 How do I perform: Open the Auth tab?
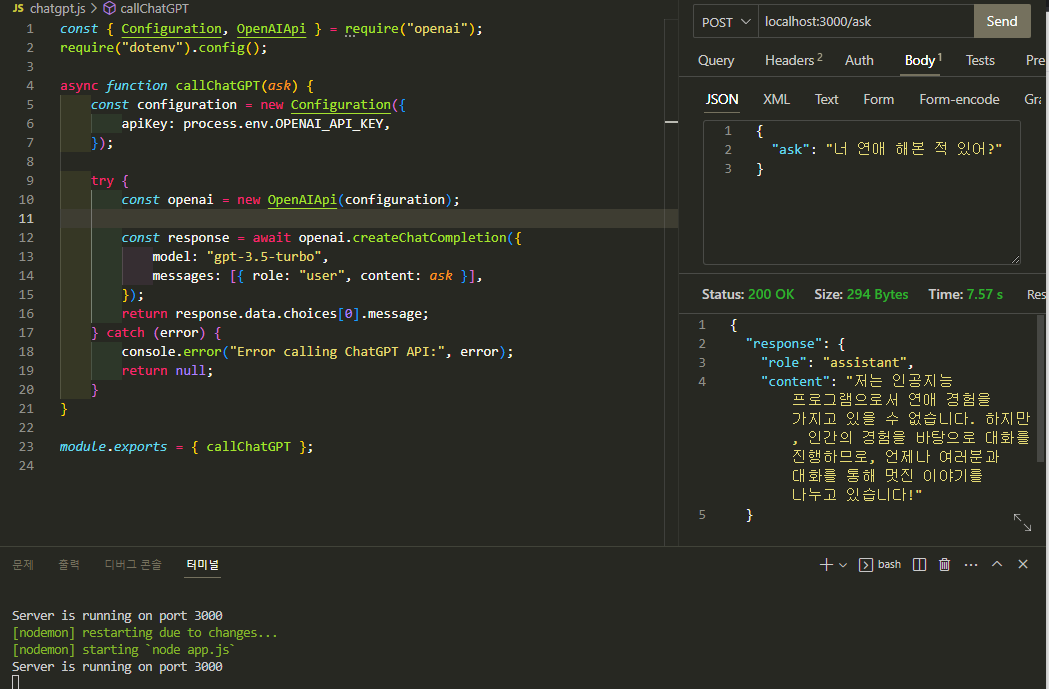(x=859, y=60)
